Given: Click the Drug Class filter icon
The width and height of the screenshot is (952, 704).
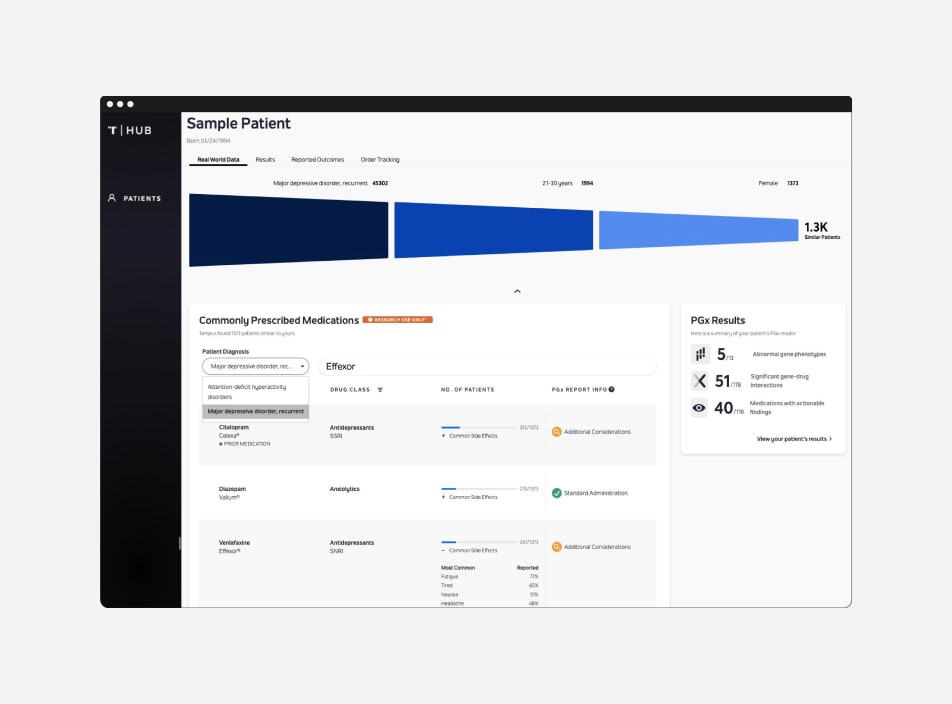Looking at the screenshot, I should coord(380,390).
